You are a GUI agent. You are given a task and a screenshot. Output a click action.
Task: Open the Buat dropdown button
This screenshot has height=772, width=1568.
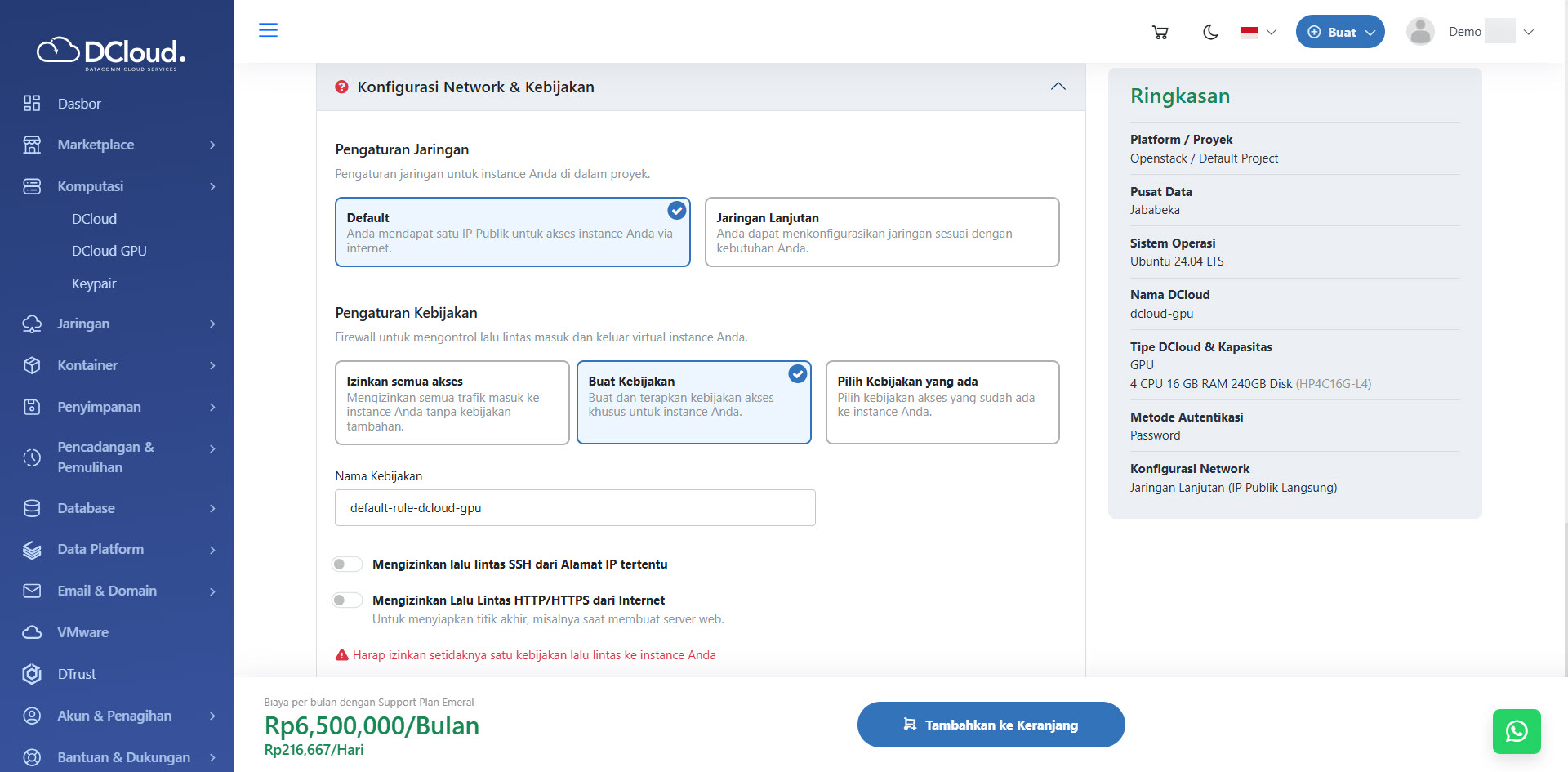(1340, 32)
